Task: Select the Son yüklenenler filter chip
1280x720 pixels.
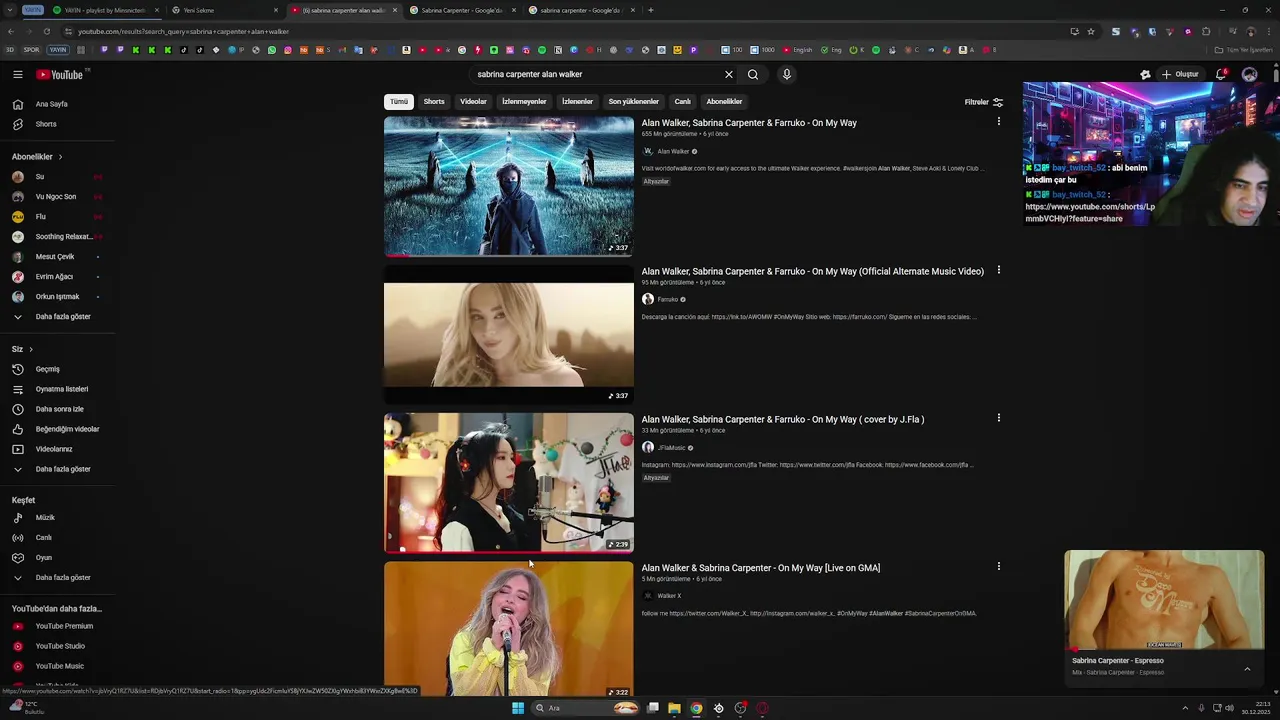Action: [633, 102]
